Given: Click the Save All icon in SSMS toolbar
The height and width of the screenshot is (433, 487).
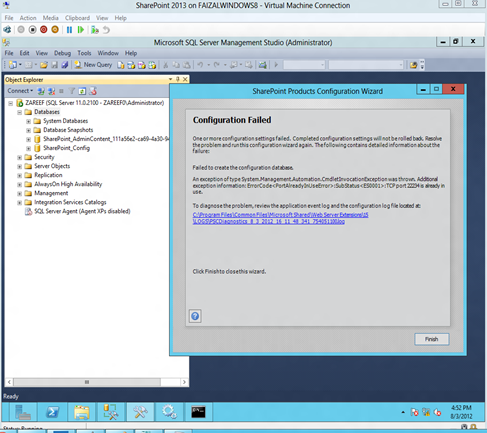Looking at the screenshot, I should click(x=65, y=65).
